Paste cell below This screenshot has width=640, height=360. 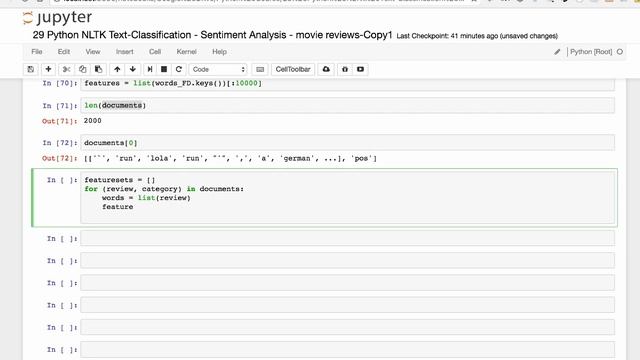98,69
